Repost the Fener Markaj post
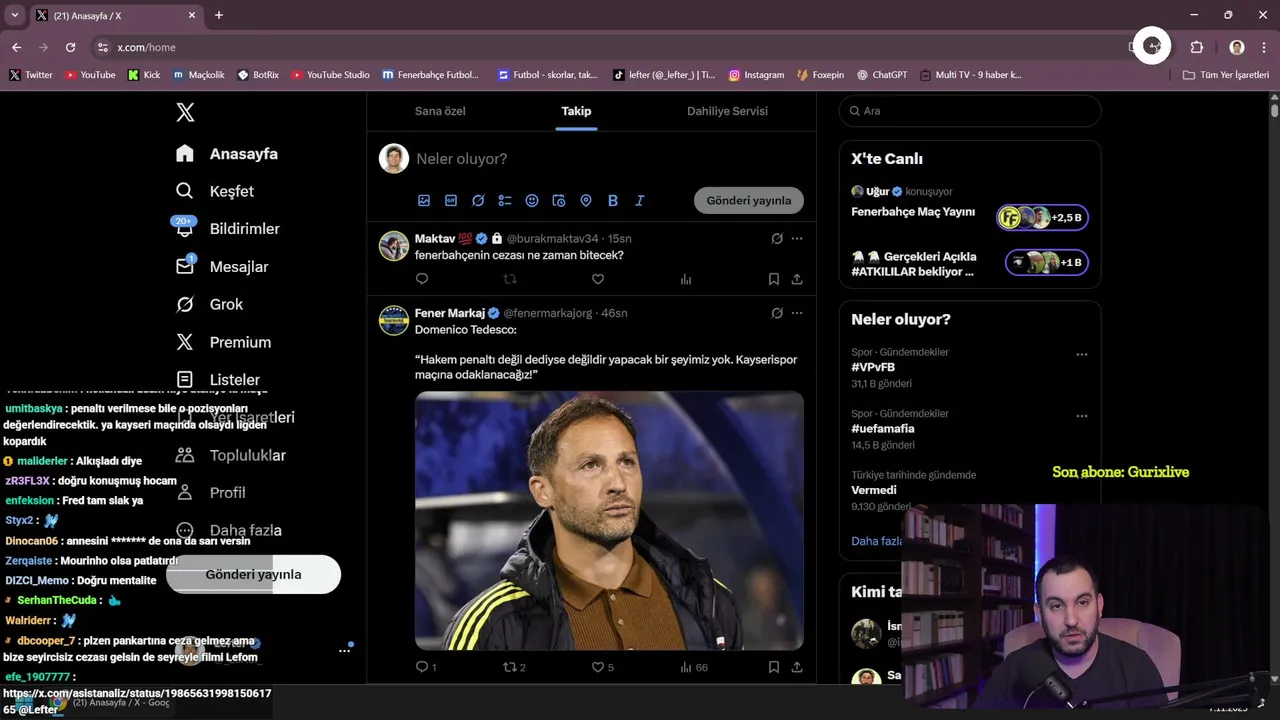1280x720 pixels. tap(514, 667)
